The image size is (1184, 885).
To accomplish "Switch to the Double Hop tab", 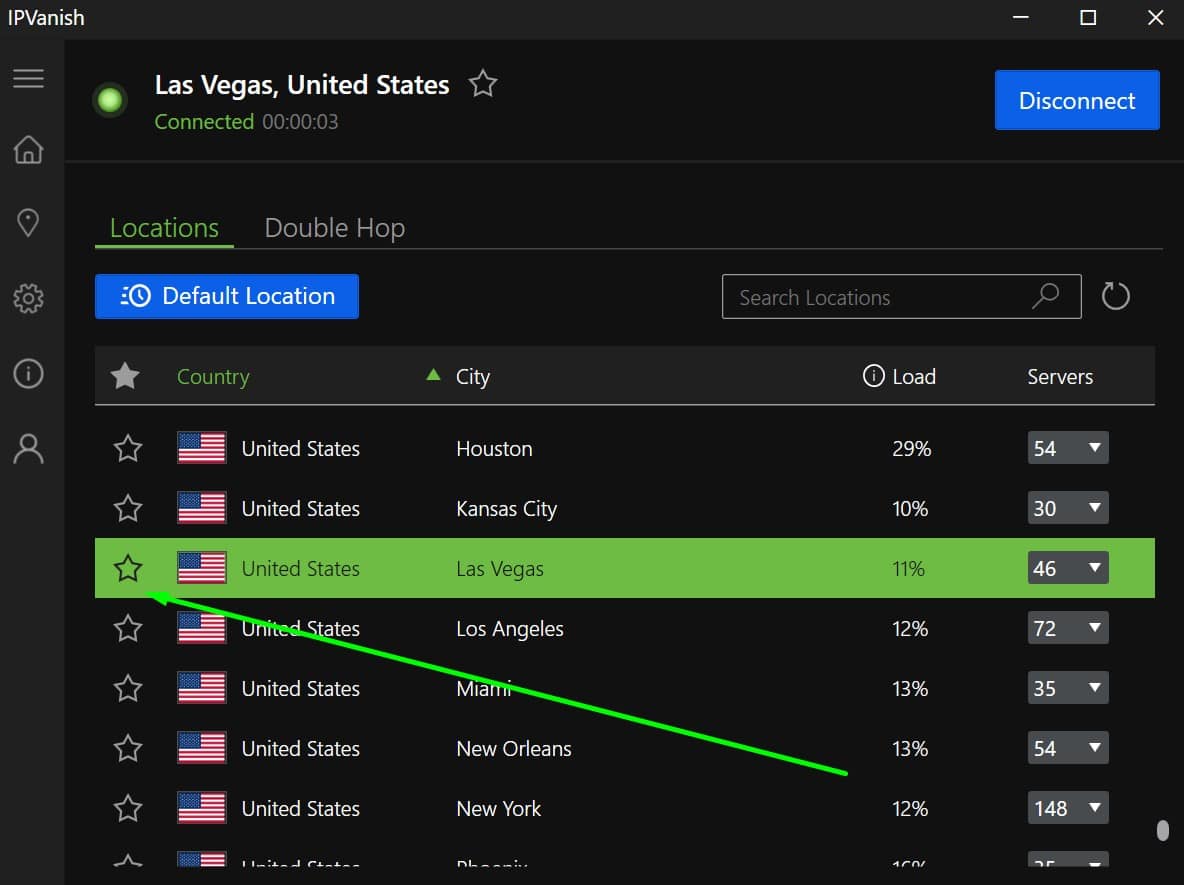I will point(335,228).
